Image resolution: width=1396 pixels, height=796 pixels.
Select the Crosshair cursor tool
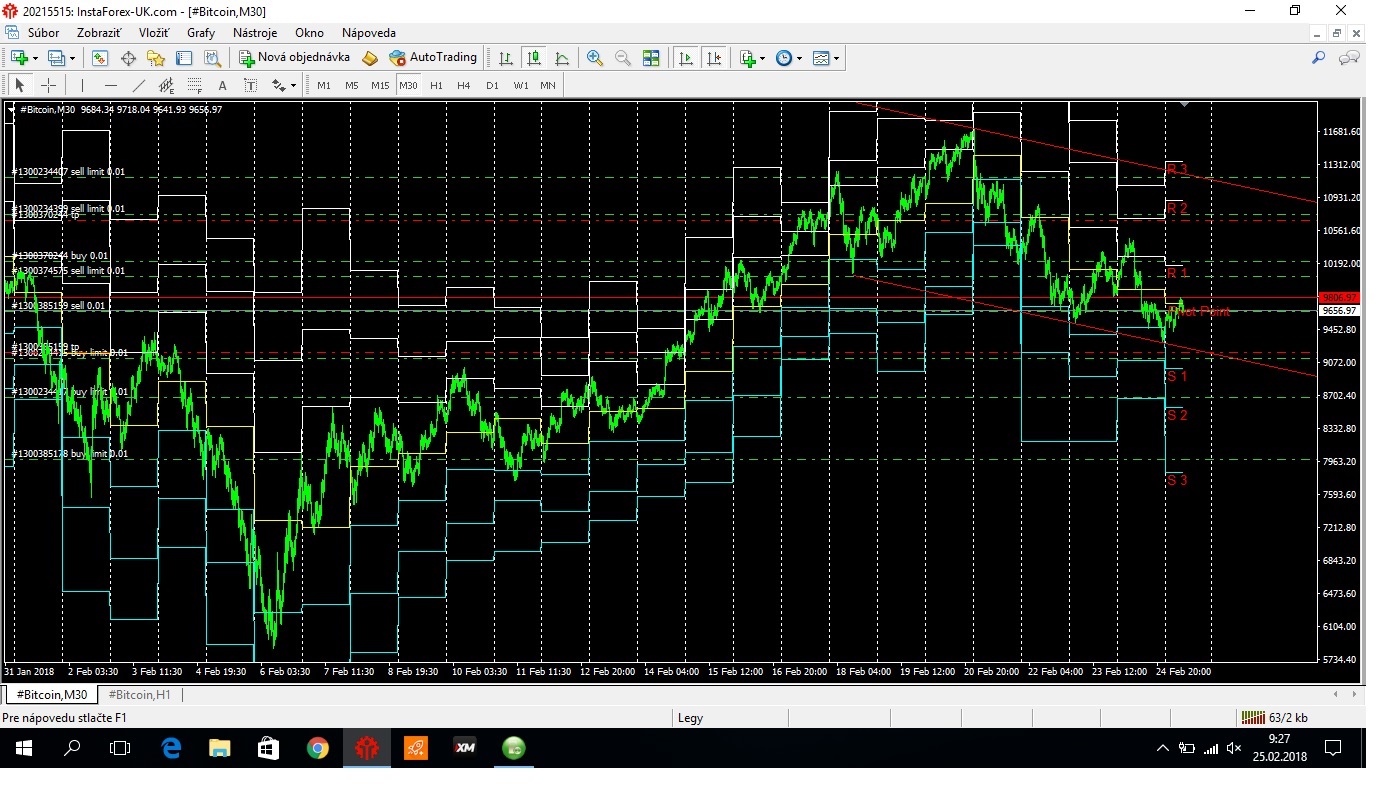pyautogui.click(x=48, y=85)
